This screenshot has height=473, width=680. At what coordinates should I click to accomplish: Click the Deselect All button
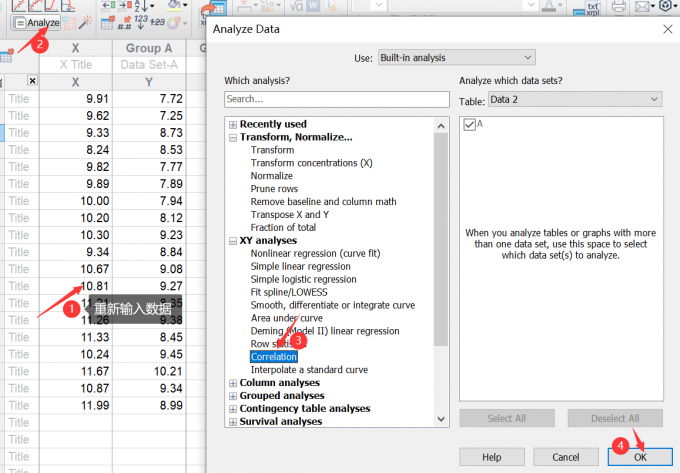click(x=615, y=418)
